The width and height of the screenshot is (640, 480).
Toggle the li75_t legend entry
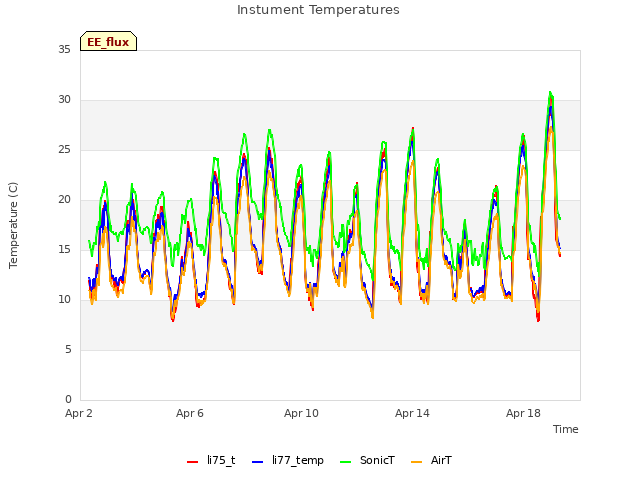(x=211, y=460)
